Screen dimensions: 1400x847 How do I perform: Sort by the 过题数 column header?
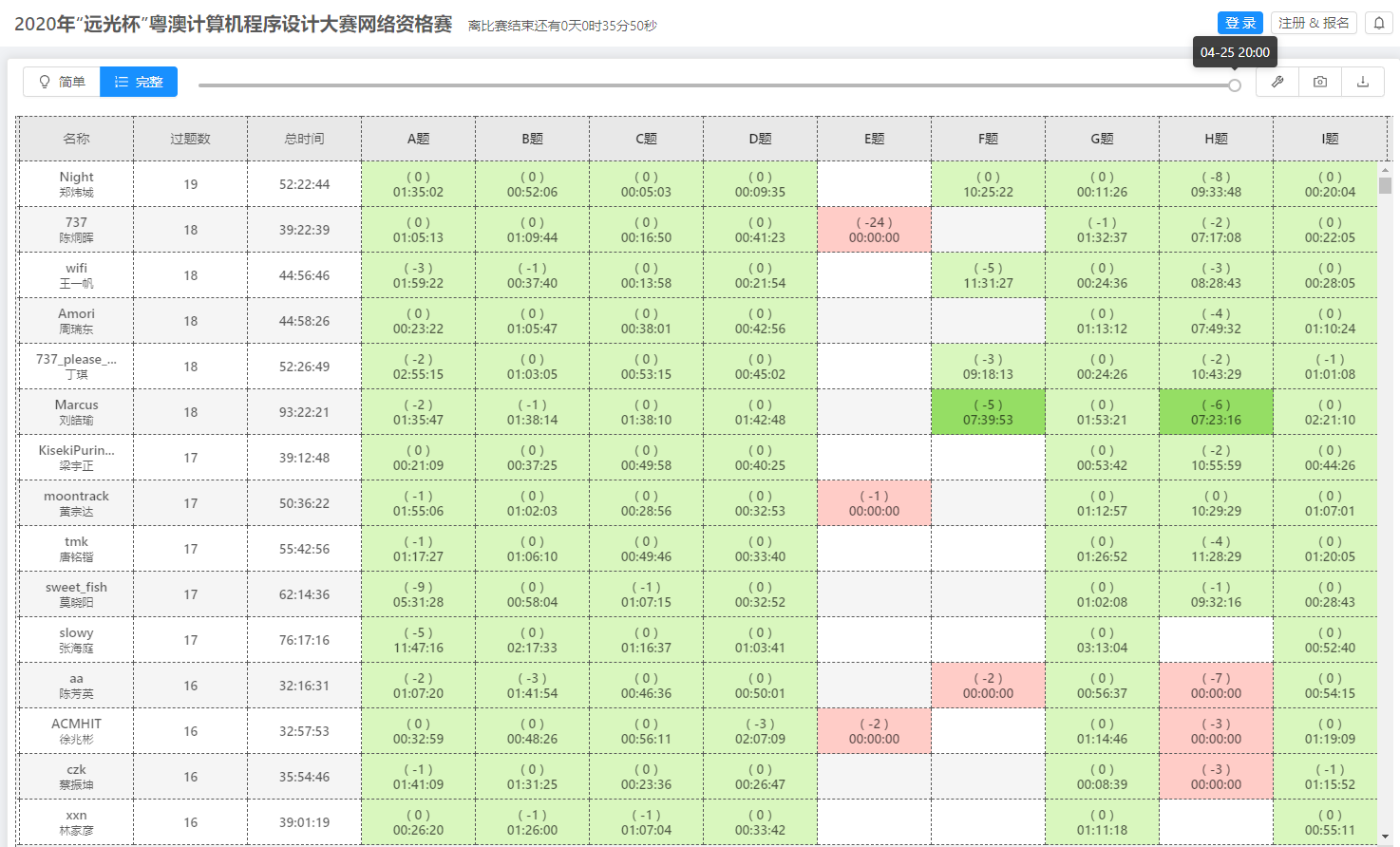tap(190, 139)
